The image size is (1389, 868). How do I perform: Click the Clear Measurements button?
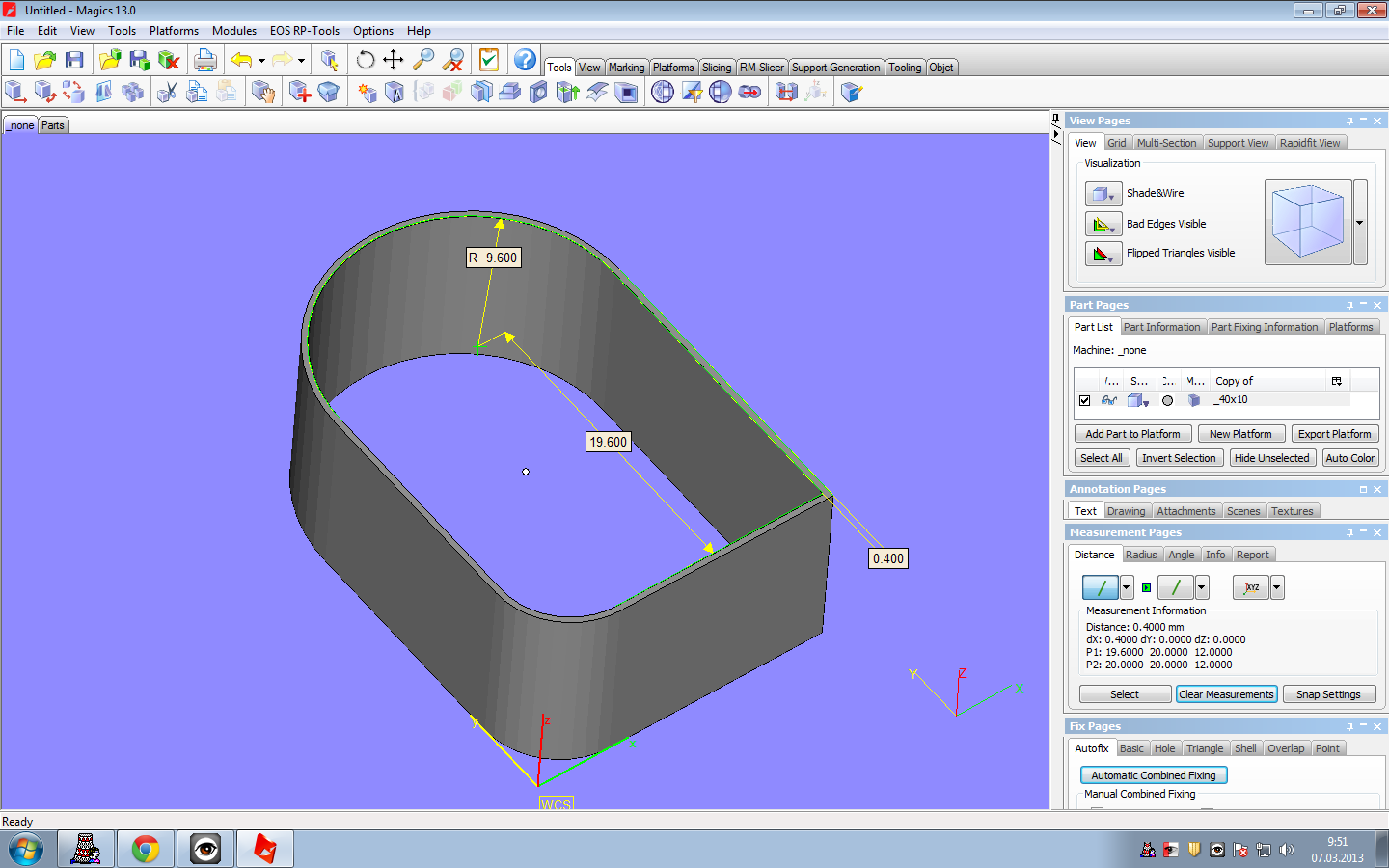(x=1226, y=694)
